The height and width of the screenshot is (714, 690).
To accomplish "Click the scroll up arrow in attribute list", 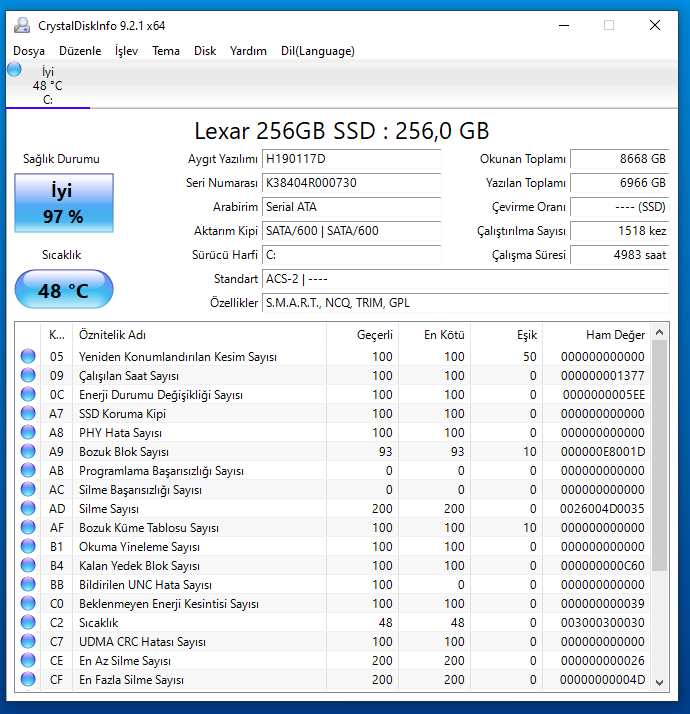I will point(660,333).
